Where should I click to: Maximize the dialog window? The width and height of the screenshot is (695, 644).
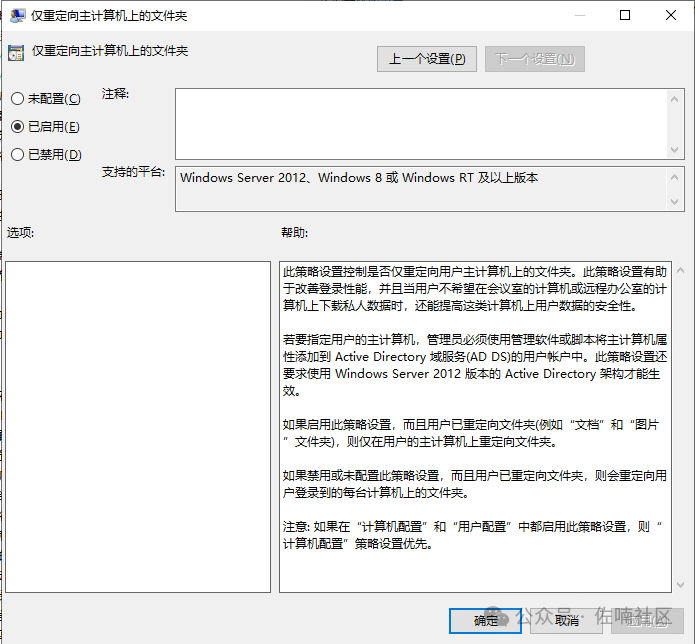tap(625, 16)
